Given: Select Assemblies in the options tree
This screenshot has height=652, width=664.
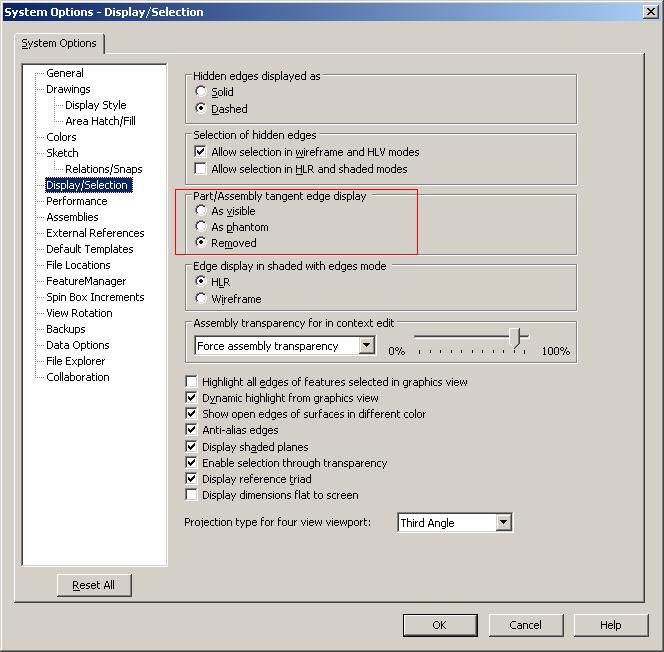Looking at the screenshot, I should (x=72, y=217).
